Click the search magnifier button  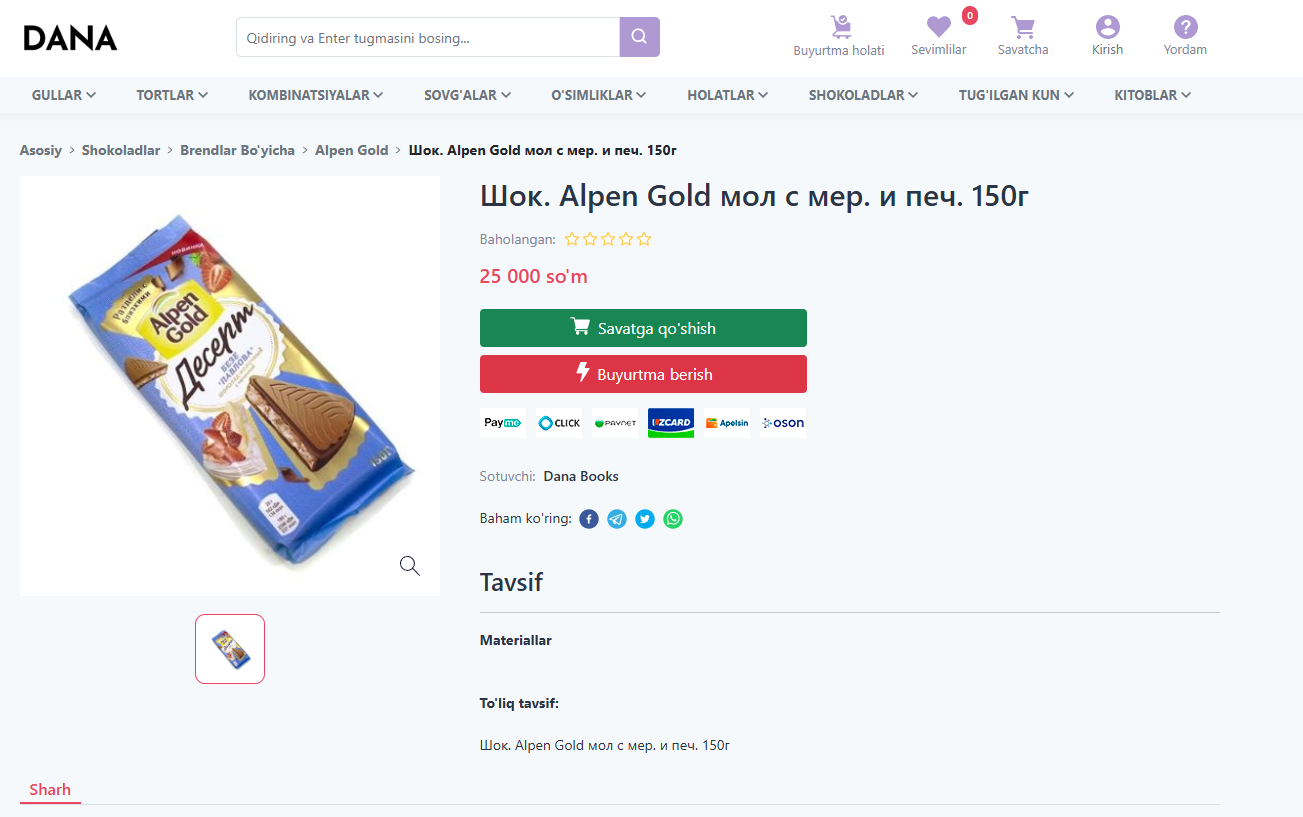[x=639, y=37]
